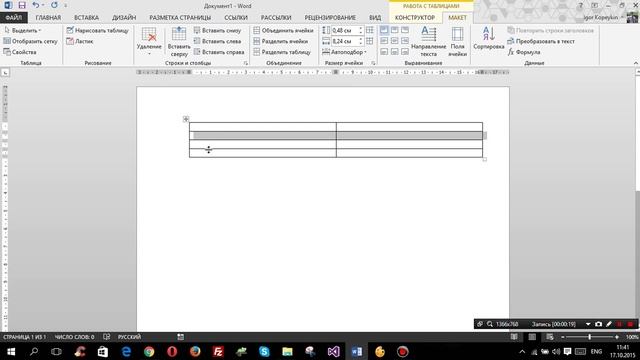The width and height of the screenshot is (640, 360).
Task: Select Align Center alignment
Action: [x=394, y=41]
